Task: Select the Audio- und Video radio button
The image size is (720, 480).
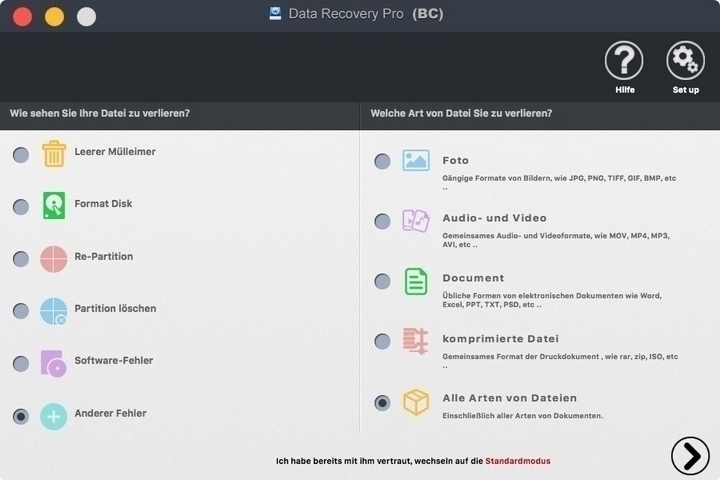Action: [x=382, y=221]
